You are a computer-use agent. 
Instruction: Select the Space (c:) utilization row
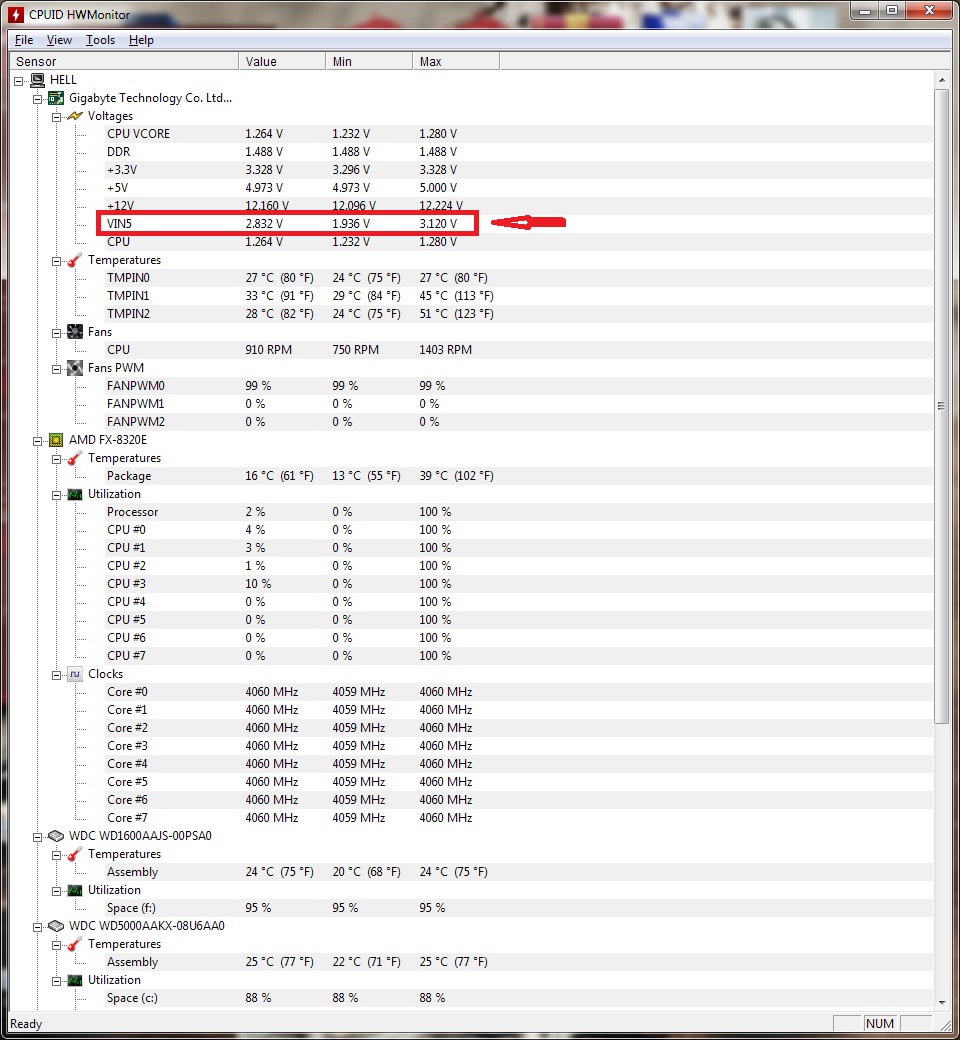click(x=519, y=998)
